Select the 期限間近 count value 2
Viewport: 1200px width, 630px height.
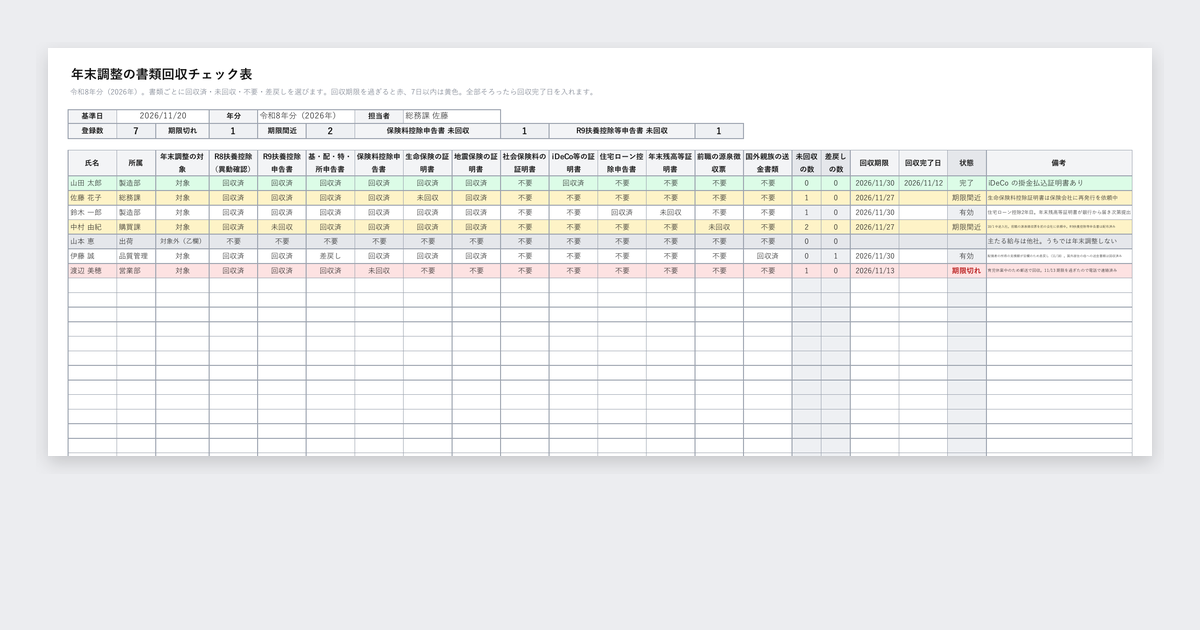click(x=330, y=131)
